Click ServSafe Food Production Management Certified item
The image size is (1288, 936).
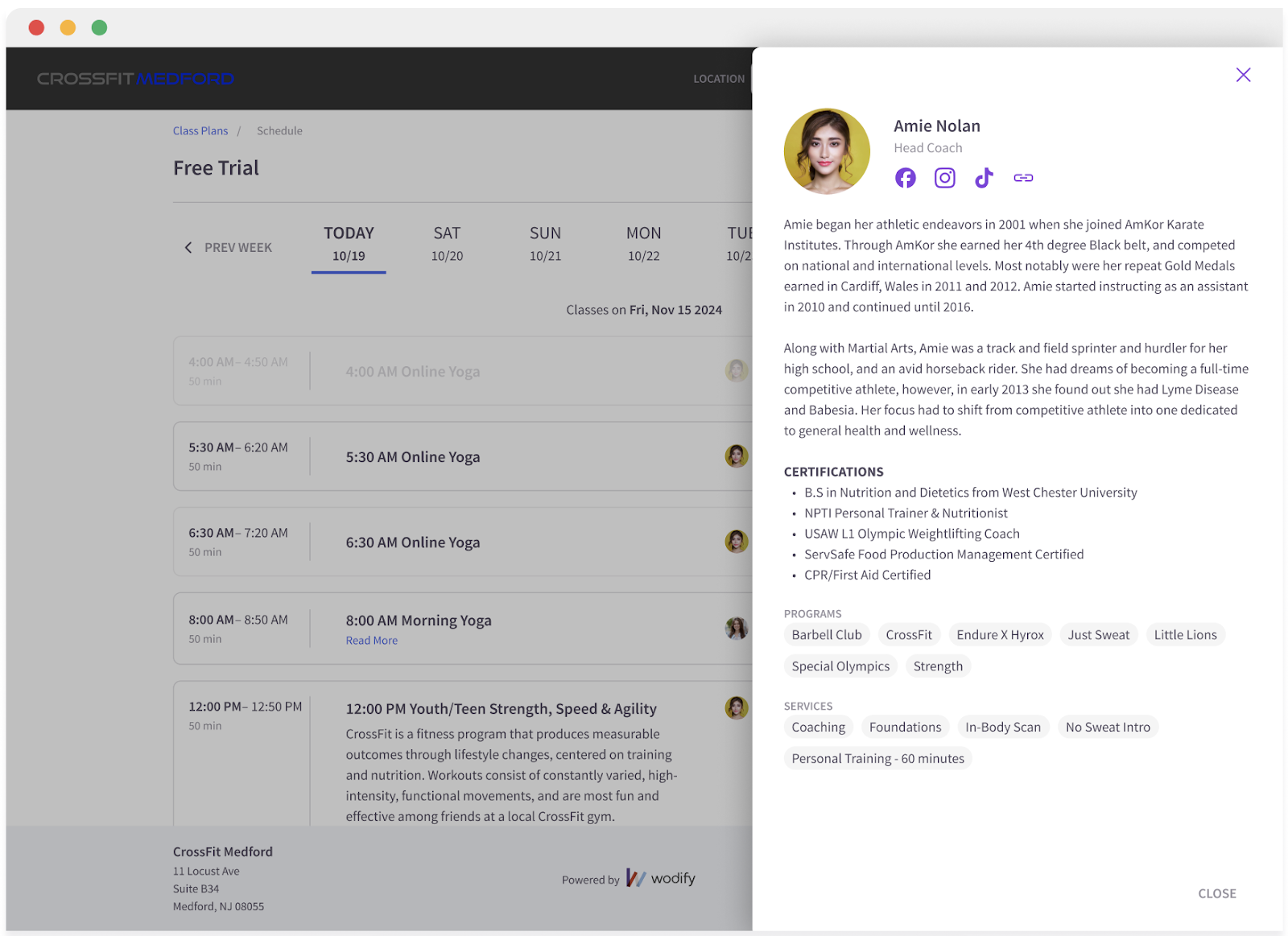tap(943, 555)
